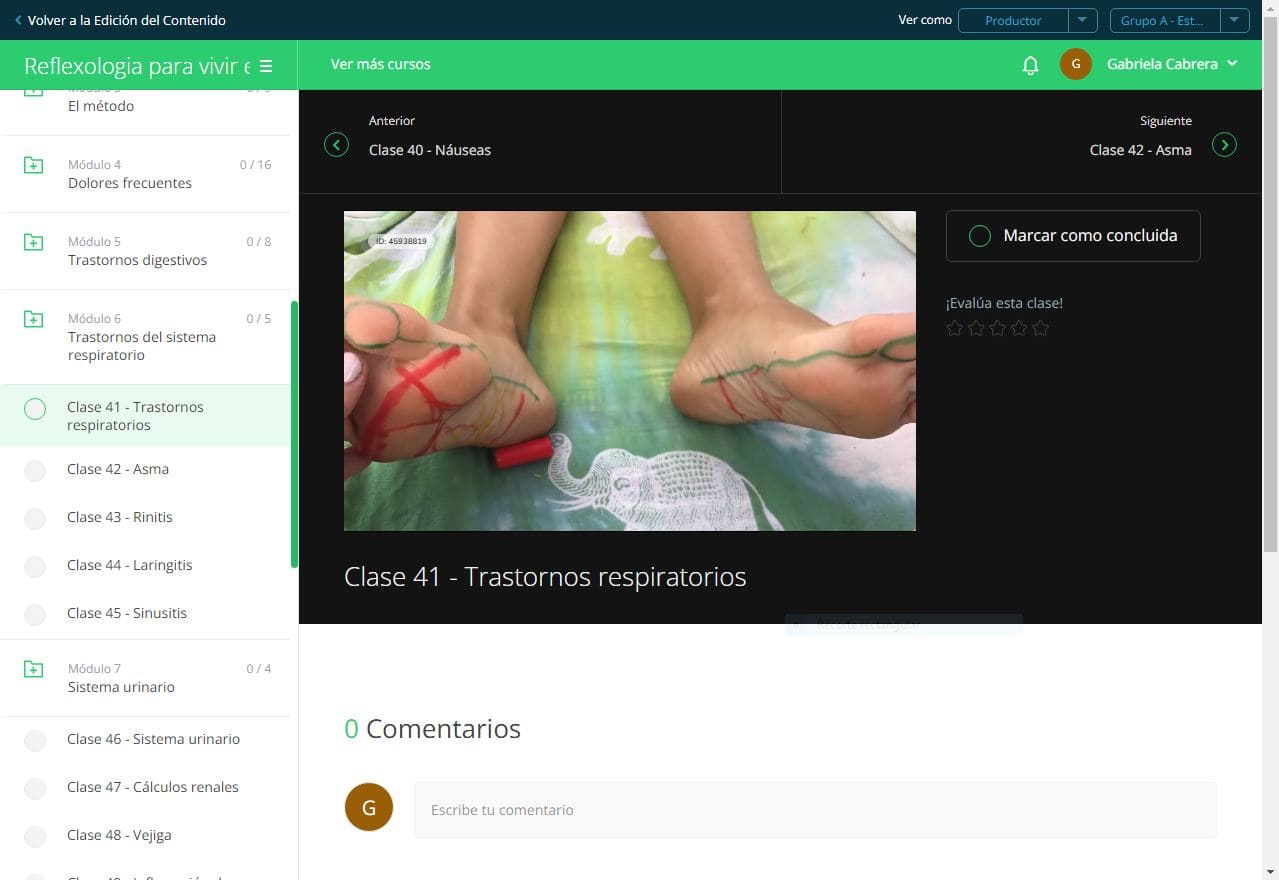The height and width of the screenshot is (880, 1279).
Task: Click back arrow to Edición del Contenido
Action: pyautogui.click(x=18, y=20)
